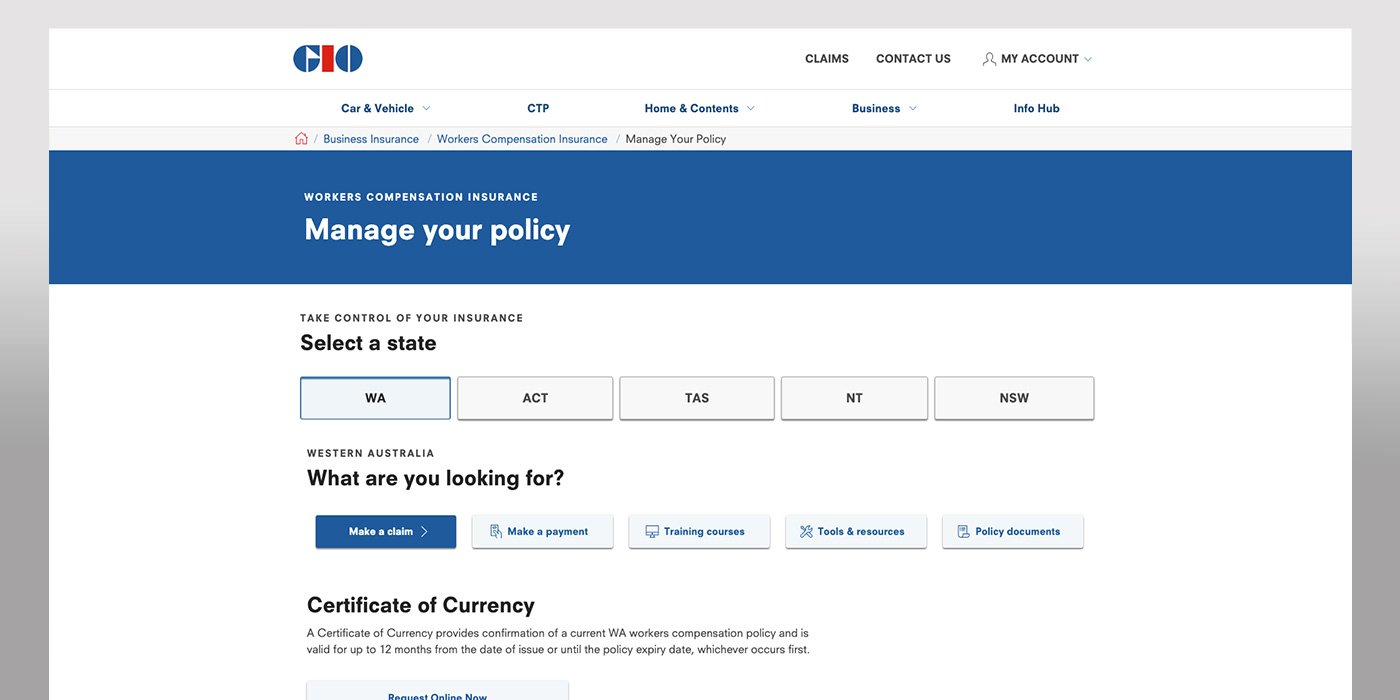The image size is (1400, 700).
Task: Click the home icon in breadcrumb
Action: 301,139
